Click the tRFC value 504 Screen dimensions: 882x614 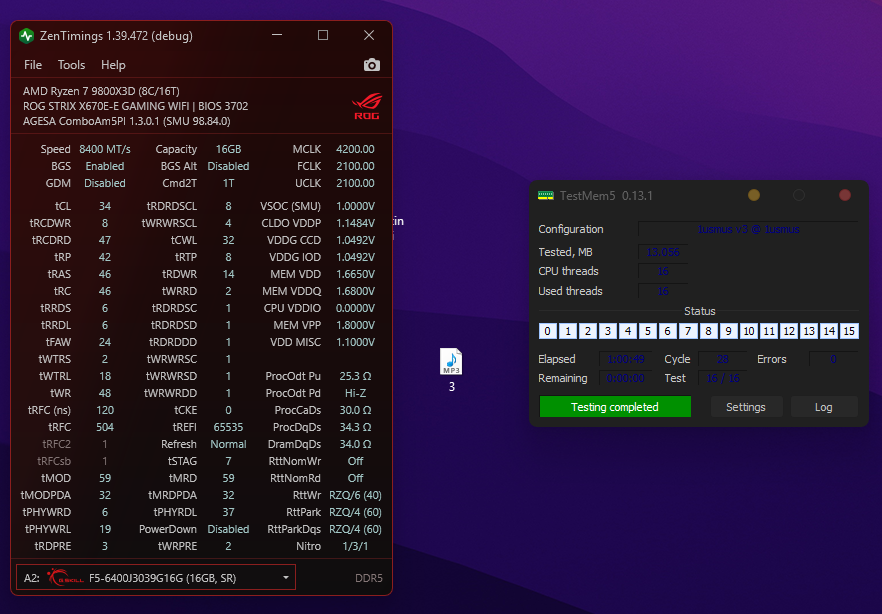click(105, 427)
